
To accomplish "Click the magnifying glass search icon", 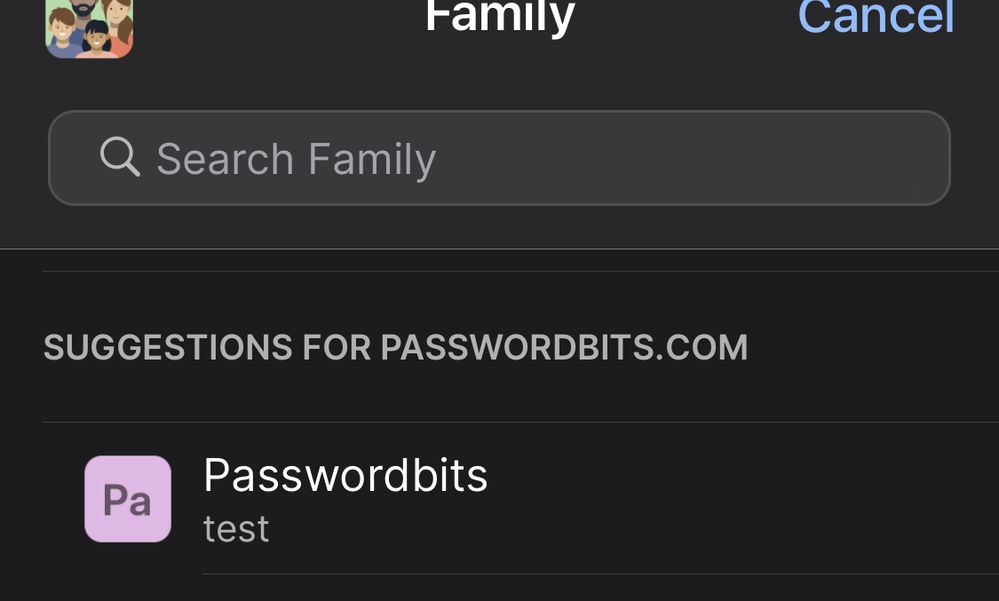I will click(x=119, y=157).
